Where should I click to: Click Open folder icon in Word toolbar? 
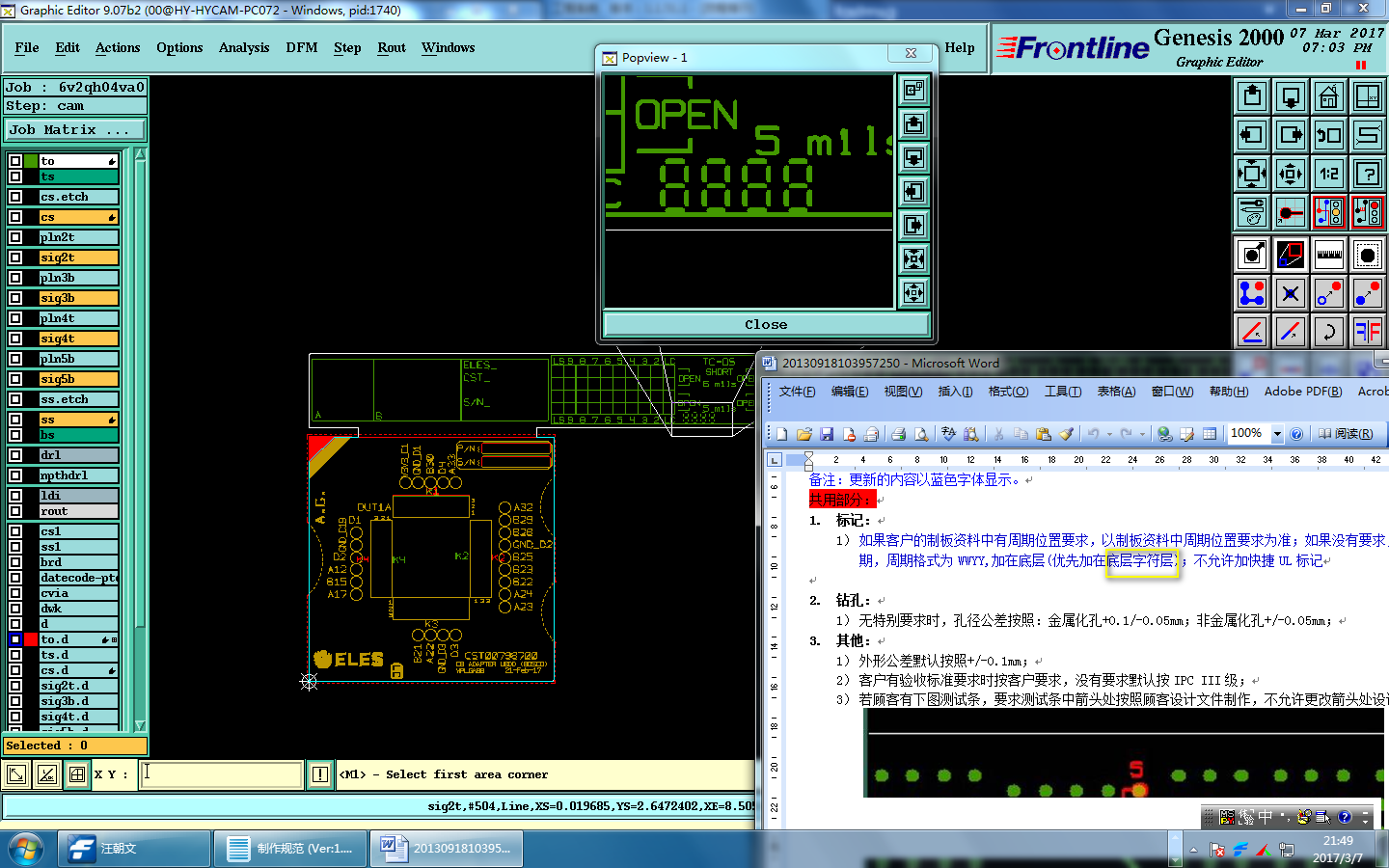tap(803, 434)
